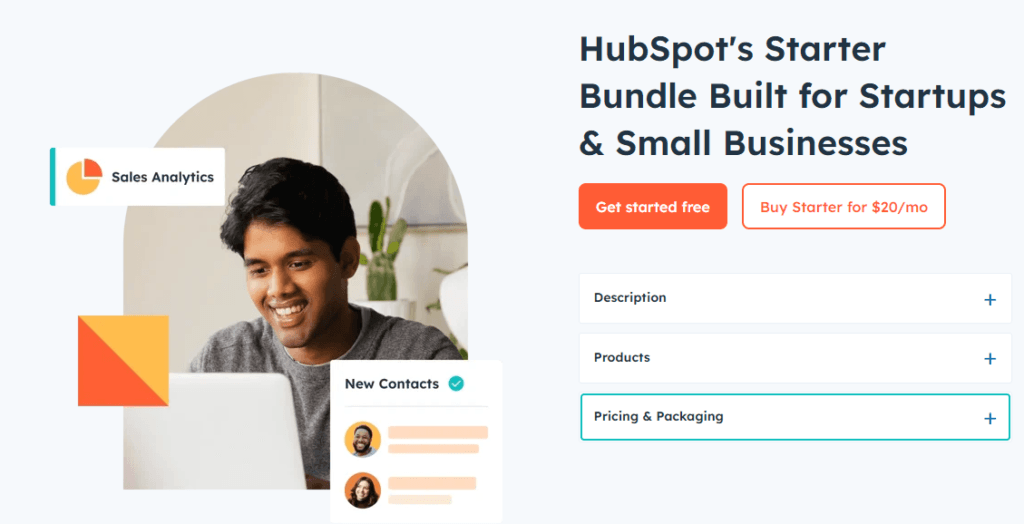Open the Sales Analytics card
This screenshot has width=1024, height=524.
point(138,176)
